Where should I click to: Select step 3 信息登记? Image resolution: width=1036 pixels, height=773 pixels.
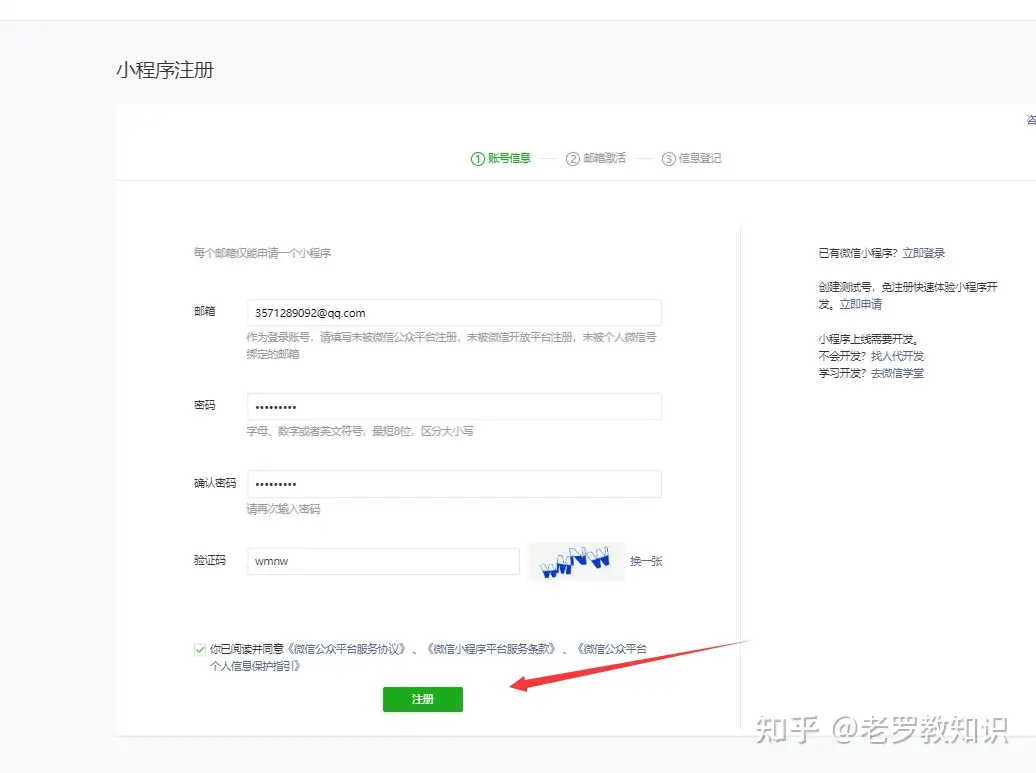tap(692, 159)
